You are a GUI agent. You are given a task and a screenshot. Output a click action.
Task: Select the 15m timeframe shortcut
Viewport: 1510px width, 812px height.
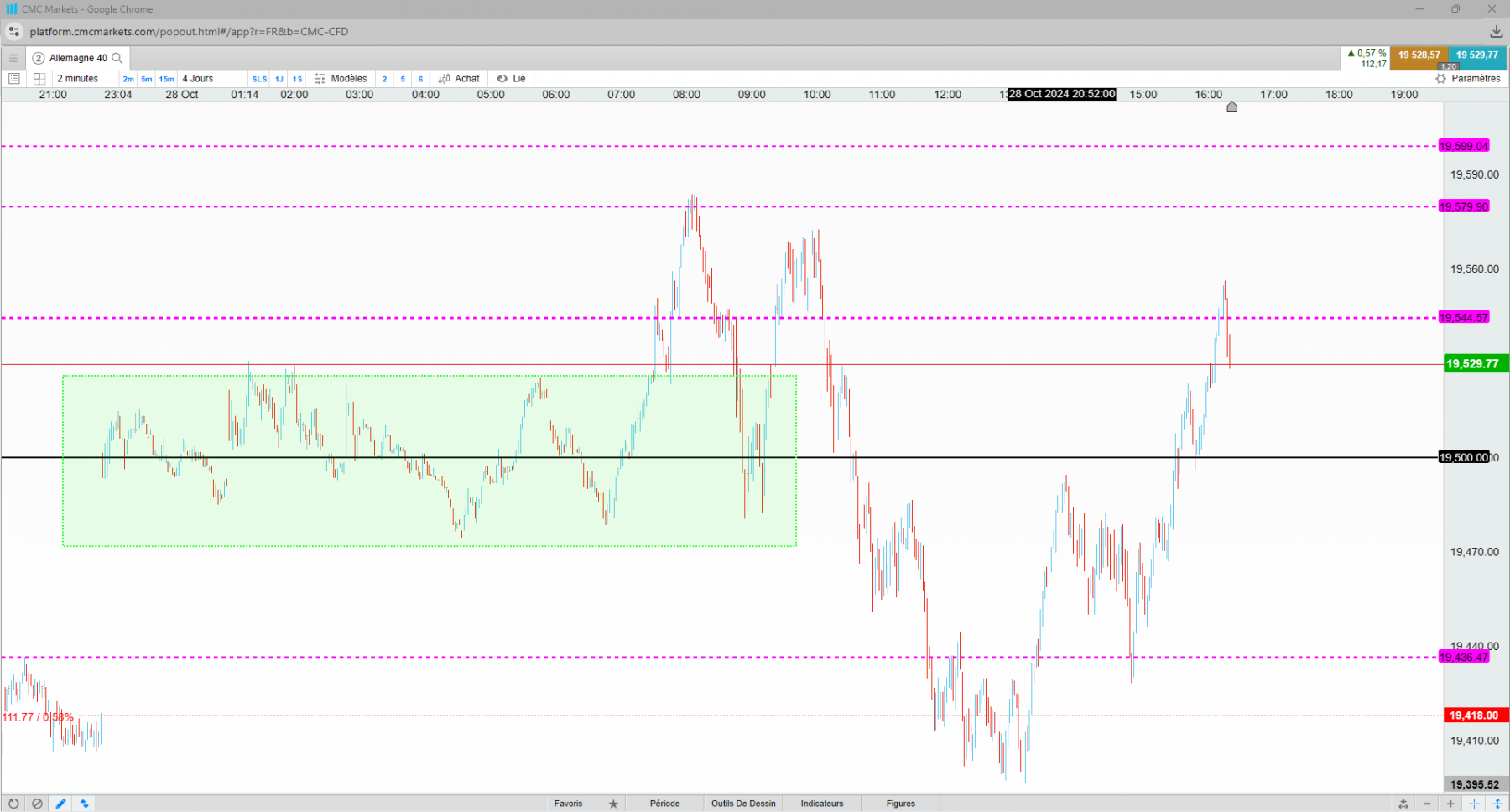click(x=167, y=79)
